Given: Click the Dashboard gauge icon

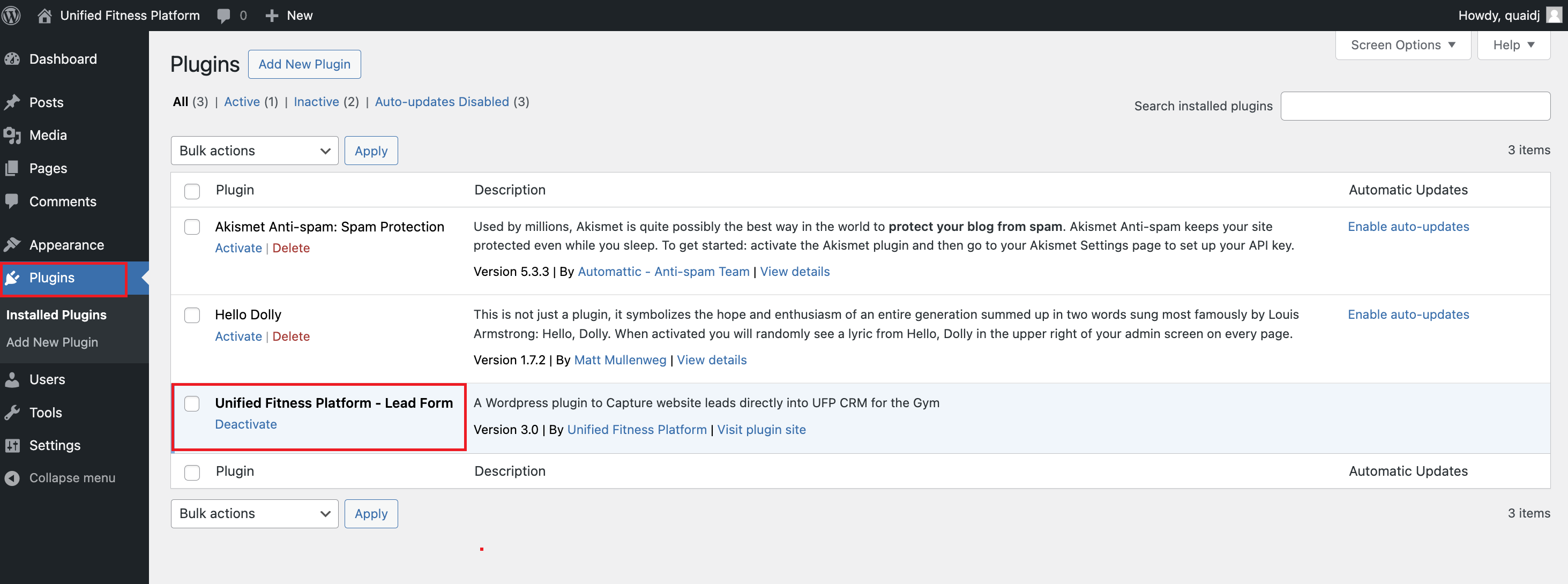Looking at the screenshot, I should point(12,59).
